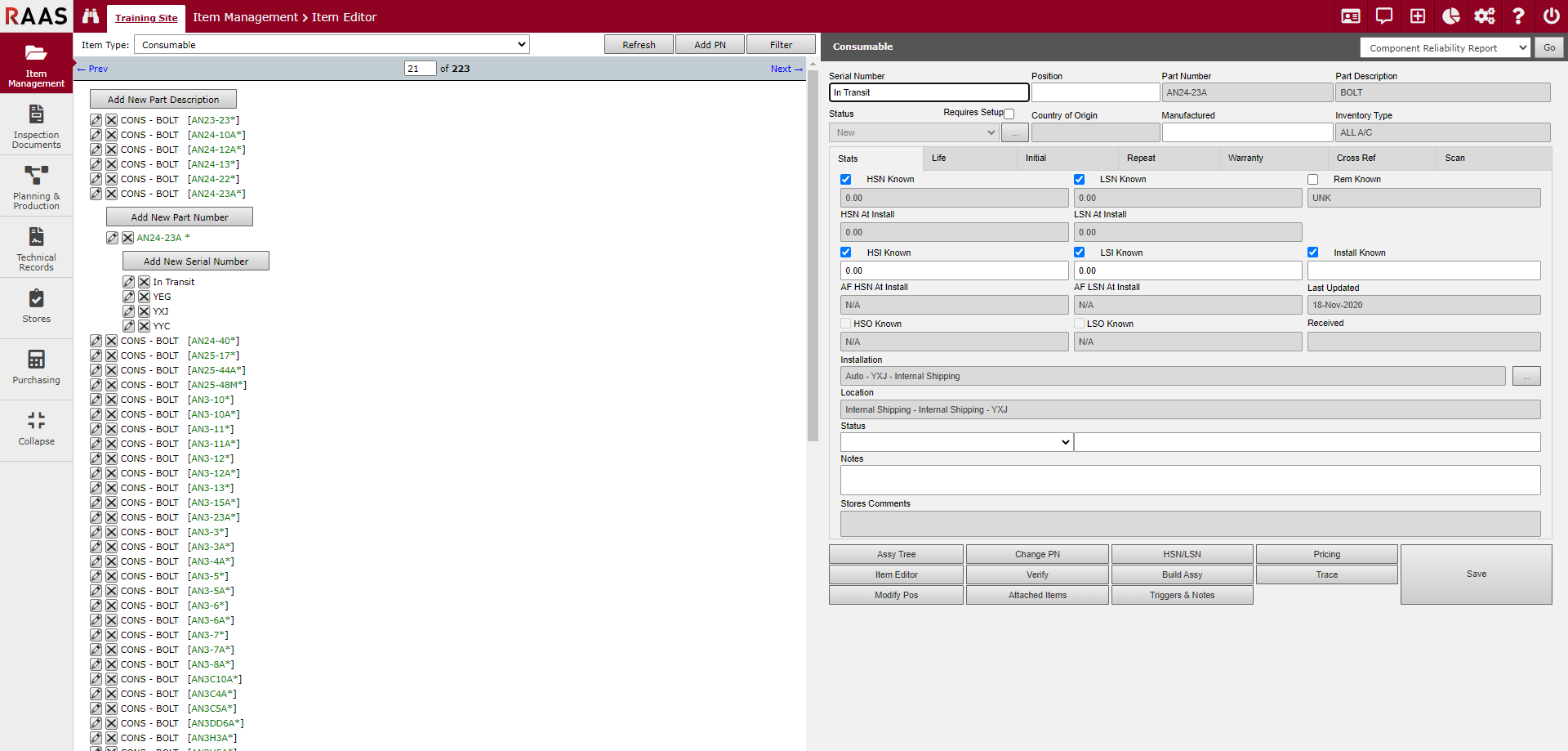Open the settings gears icon
Image resolution: width=1568 pixels, height=751 pixels.
[1484, 16]
